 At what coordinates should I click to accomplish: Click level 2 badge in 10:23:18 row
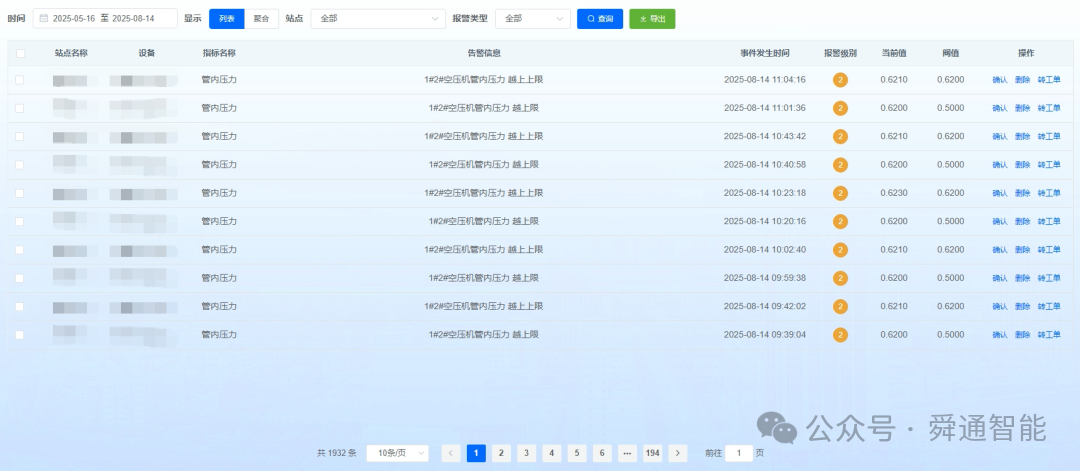tap(840, 193)
